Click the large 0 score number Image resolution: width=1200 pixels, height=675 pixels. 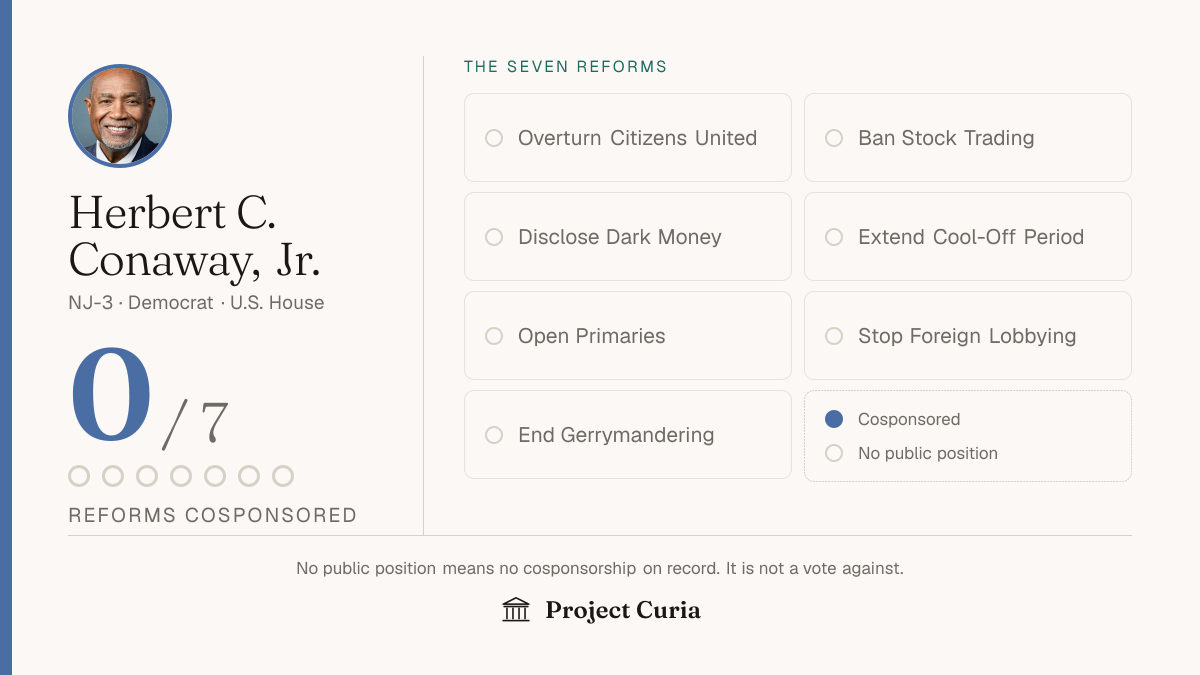click(111, 395)
